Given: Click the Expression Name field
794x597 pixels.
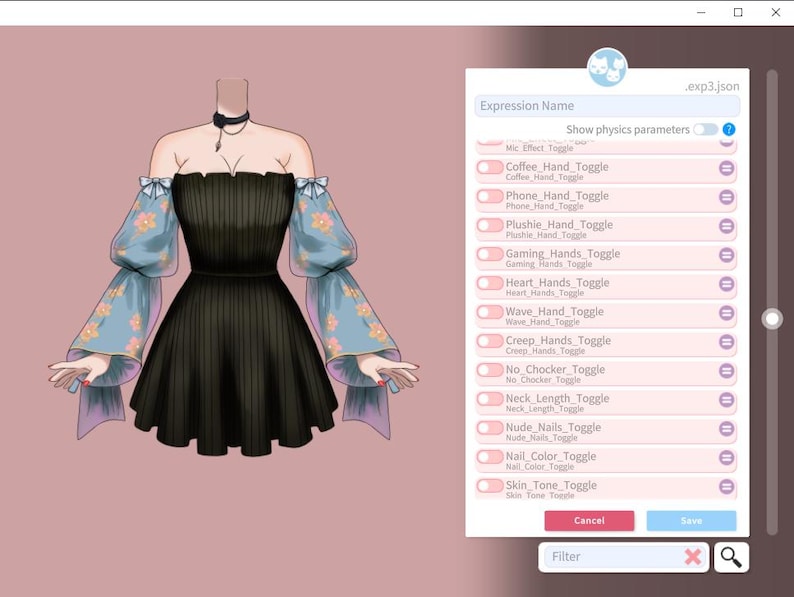Looking at the screenshot, I should point(607,106).
